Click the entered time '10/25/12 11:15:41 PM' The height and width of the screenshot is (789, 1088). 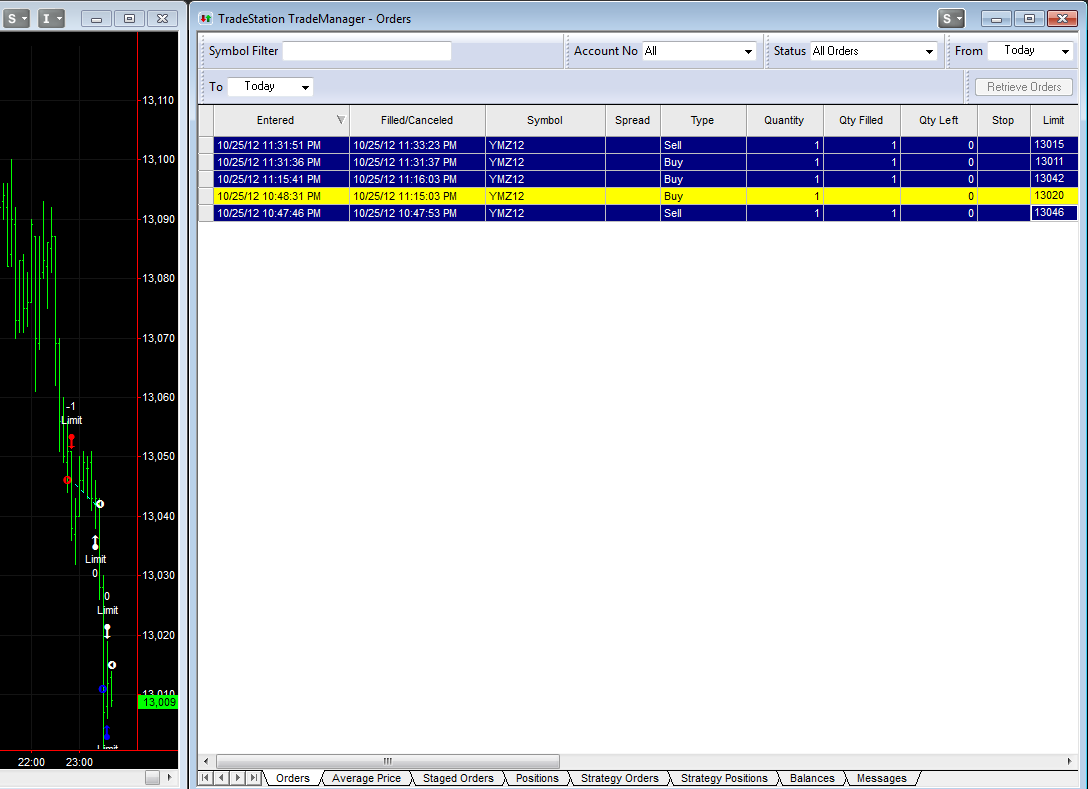tap(269, 179)
